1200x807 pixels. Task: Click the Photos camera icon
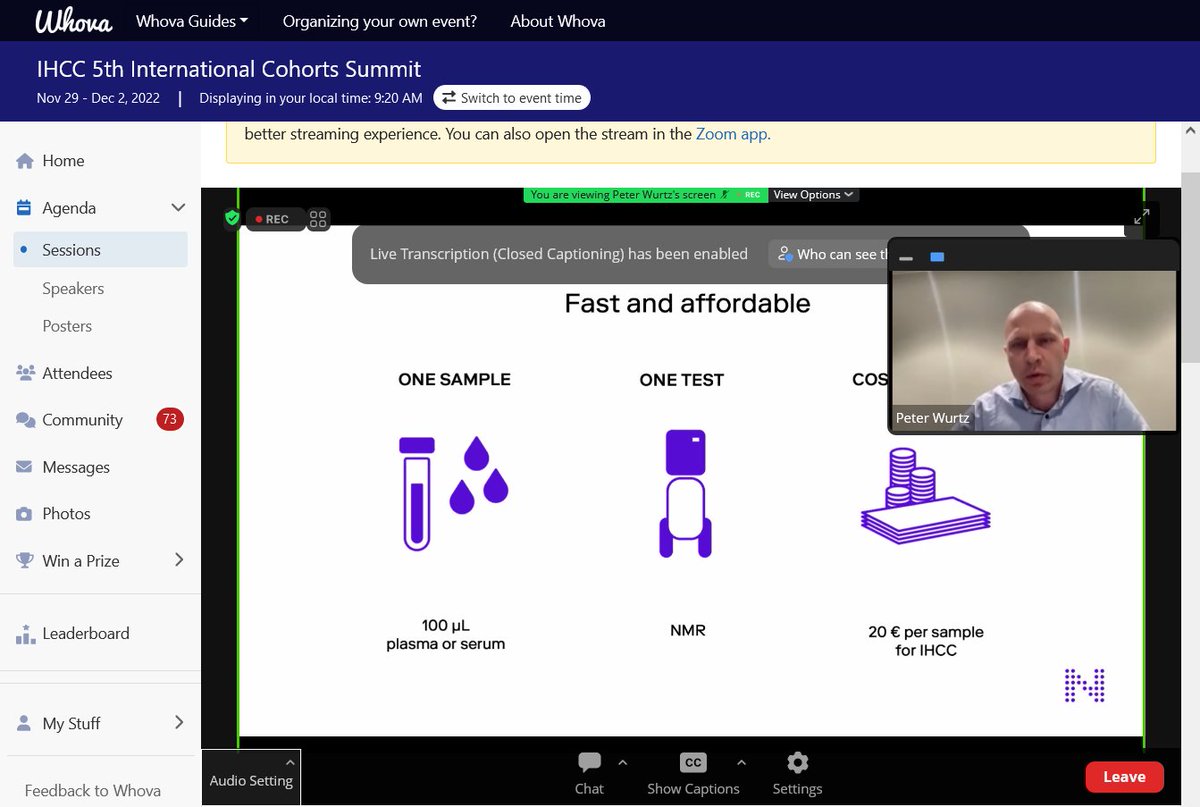[25, 514]
